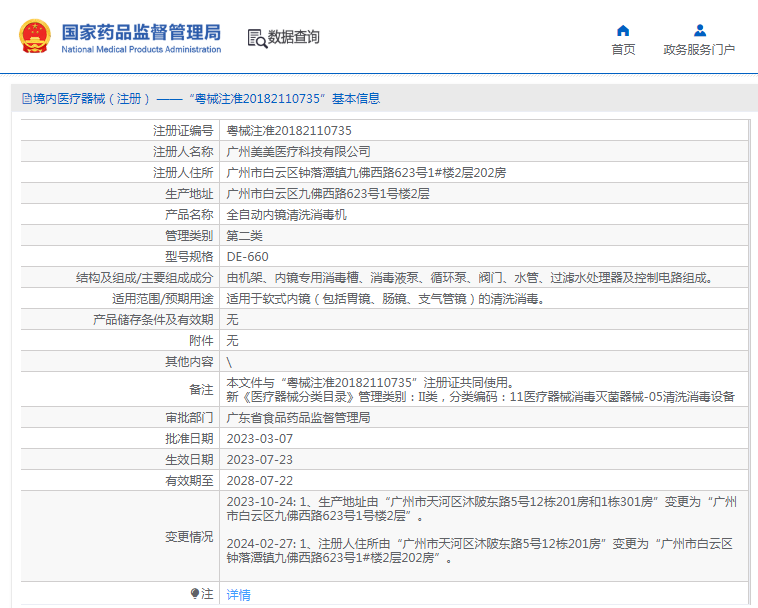The height and width of the screenshot is (608, 758).
Task: Click the 有效期至 label
Action: point(189,481)
